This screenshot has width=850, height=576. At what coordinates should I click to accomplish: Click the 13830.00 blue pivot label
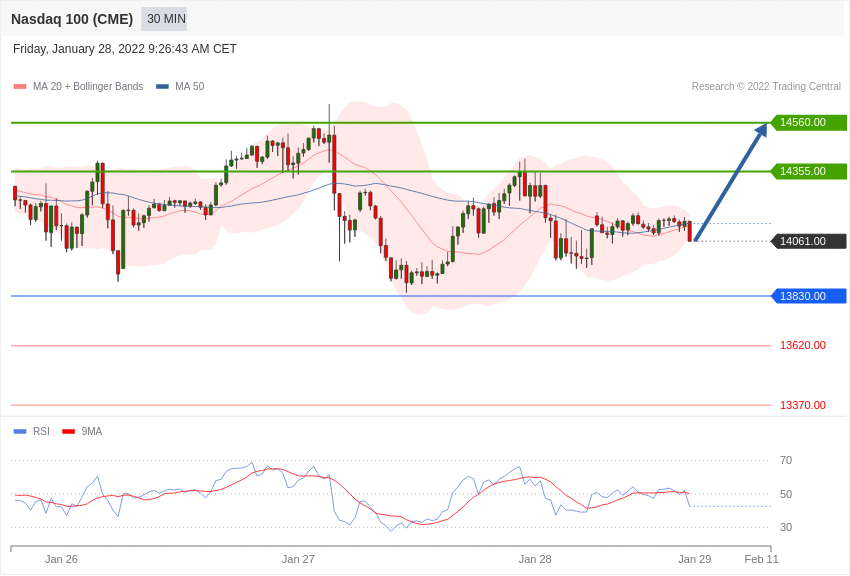tap(809, 296)
